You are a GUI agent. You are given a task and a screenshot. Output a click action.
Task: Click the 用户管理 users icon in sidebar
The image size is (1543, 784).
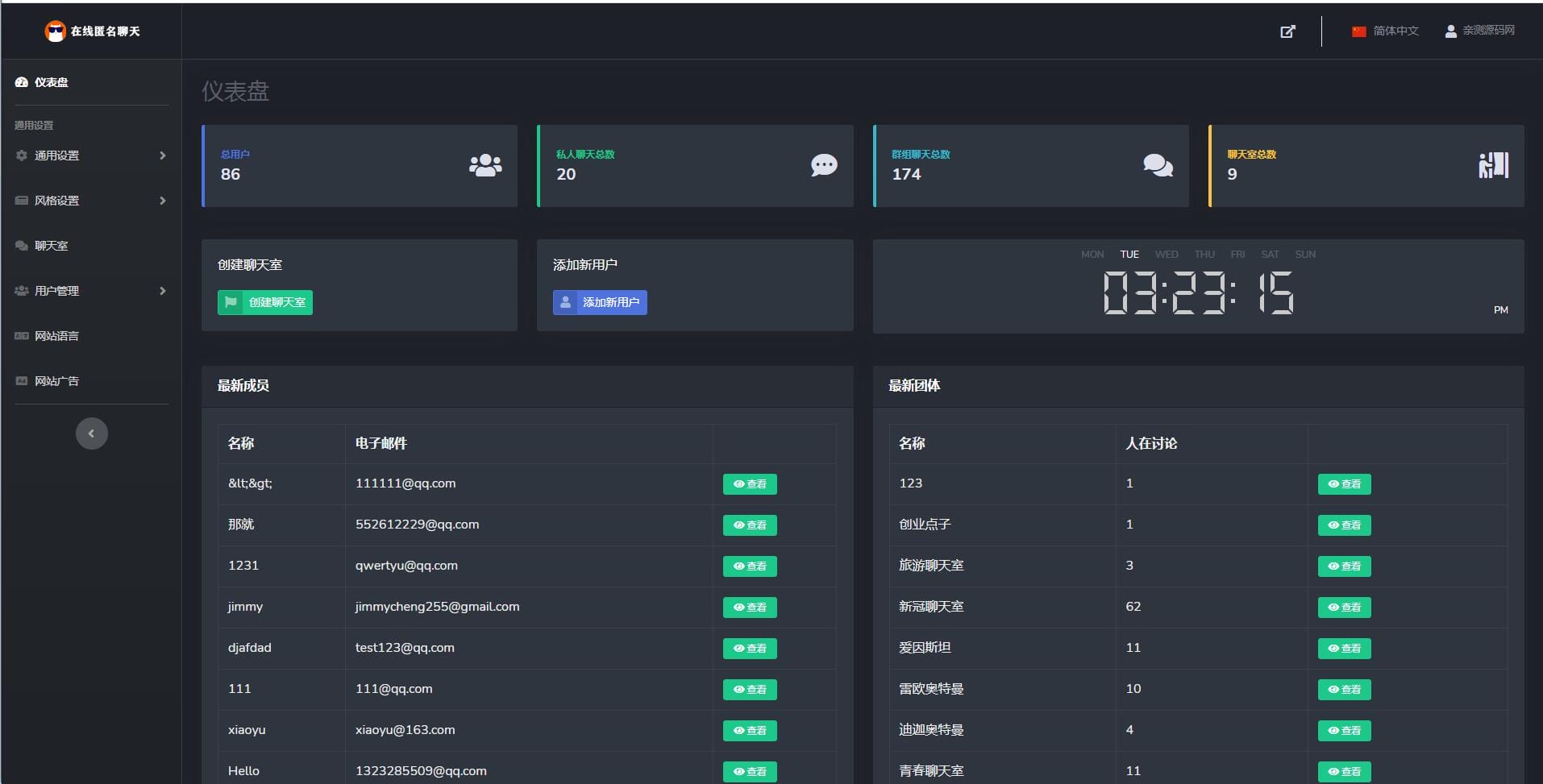20,291
